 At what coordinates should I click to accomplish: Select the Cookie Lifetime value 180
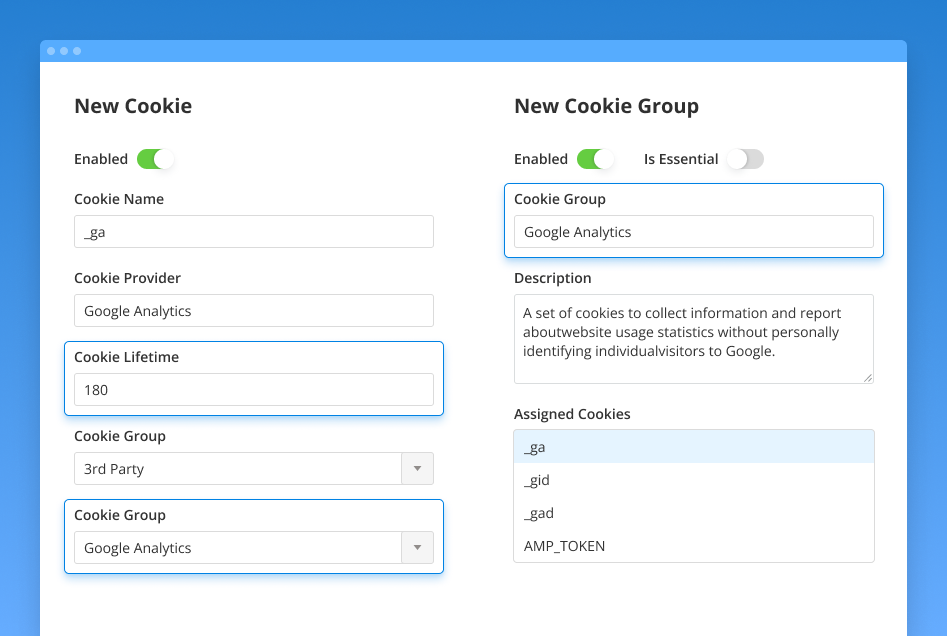point(253,389)
